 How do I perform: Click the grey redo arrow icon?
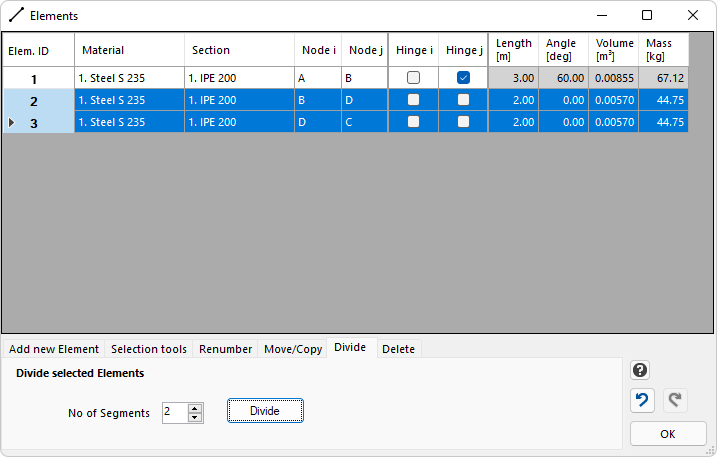click(675, 400)
